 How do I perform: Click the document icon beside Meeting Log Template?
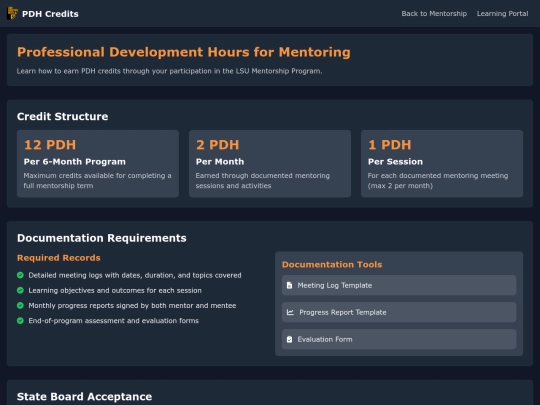tap(290, 285)
